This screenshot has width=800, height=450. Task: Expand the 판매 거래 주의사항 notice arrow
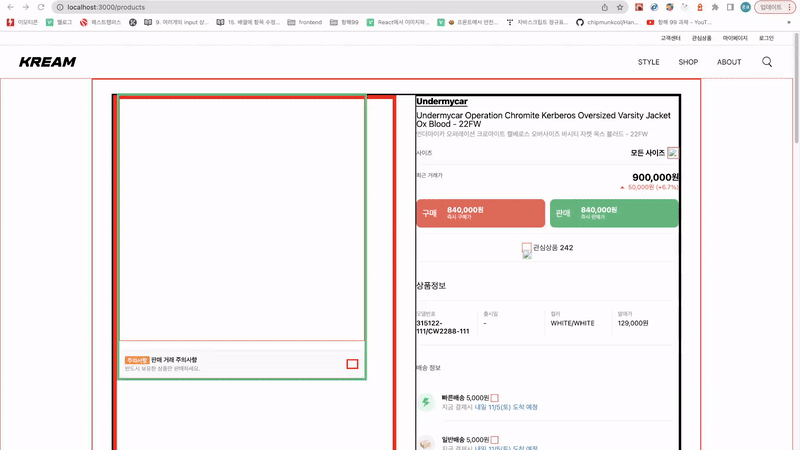(352, 364)
